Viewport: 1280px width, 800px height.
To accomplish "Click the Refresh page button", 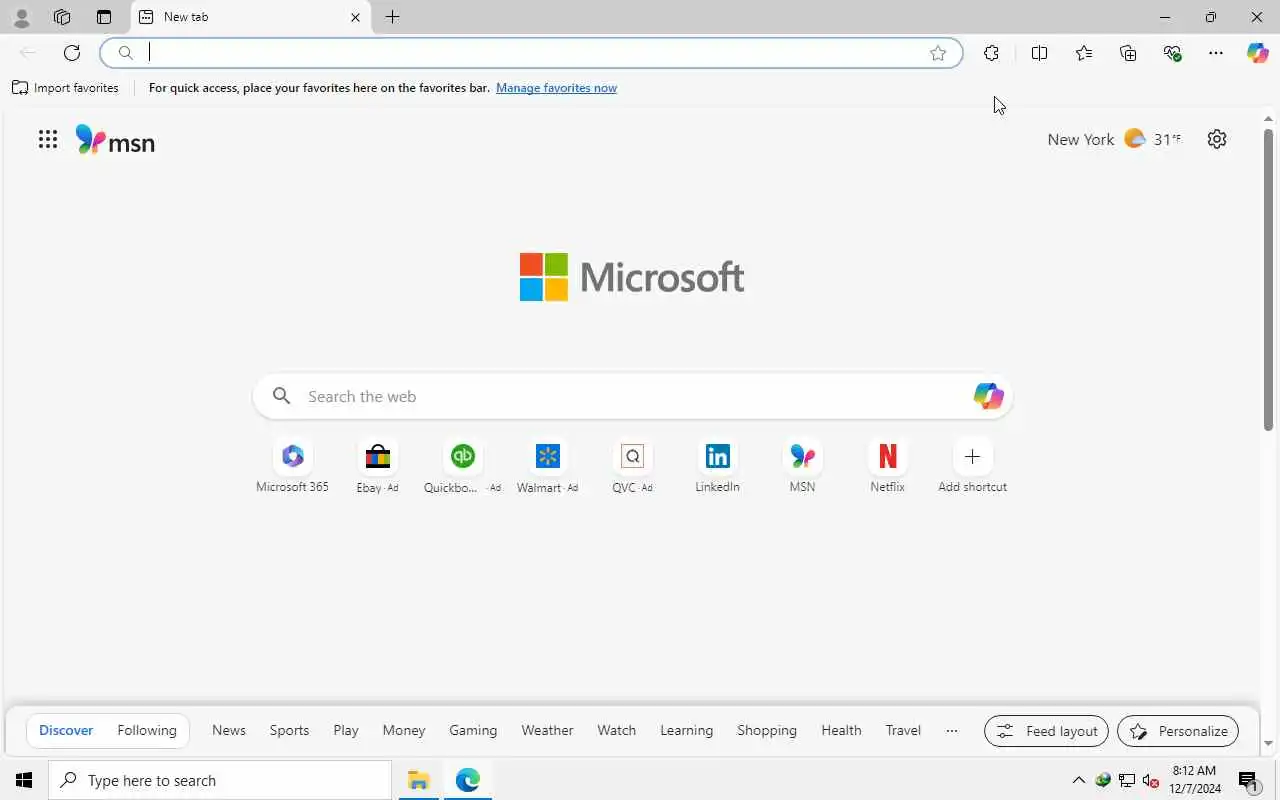I will 72,53.
